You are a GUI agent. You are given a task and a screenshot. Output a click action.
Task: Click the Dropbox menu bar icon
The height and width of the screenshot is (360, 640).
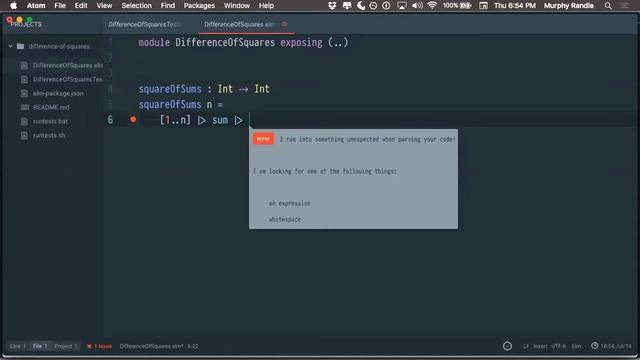click(x=332, y=6)
